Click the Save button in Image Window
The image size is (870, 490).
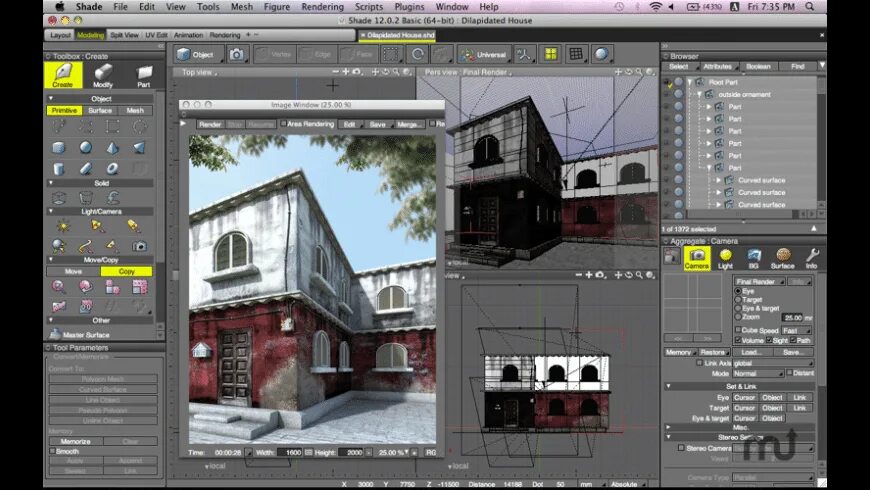378,124
